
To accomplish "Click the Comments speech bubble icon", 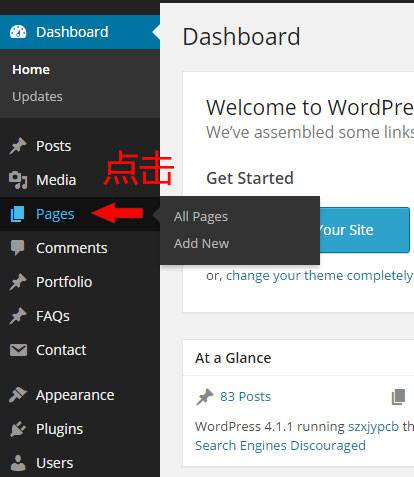I will tap(17, 248).
